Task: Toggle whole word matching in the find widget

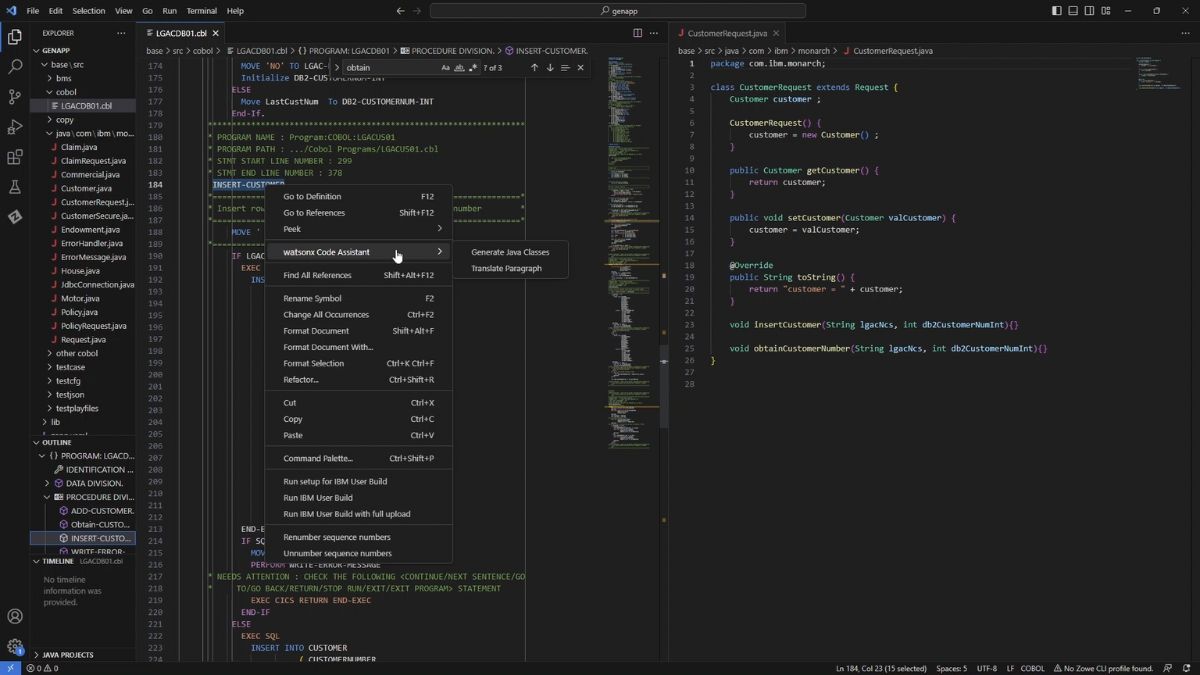Action: [461, 67]
